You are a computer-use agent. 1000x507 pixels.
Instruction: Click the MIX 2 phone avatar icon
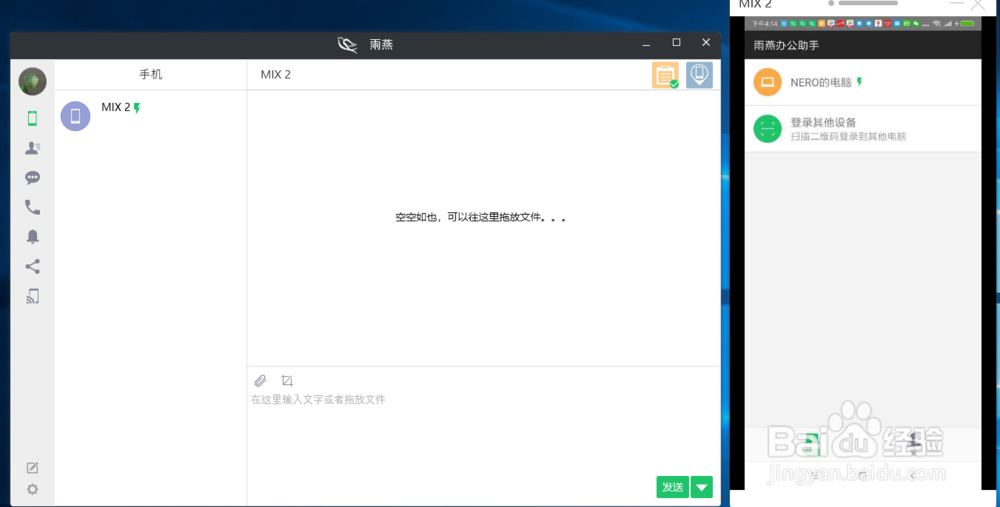[75, 116]
